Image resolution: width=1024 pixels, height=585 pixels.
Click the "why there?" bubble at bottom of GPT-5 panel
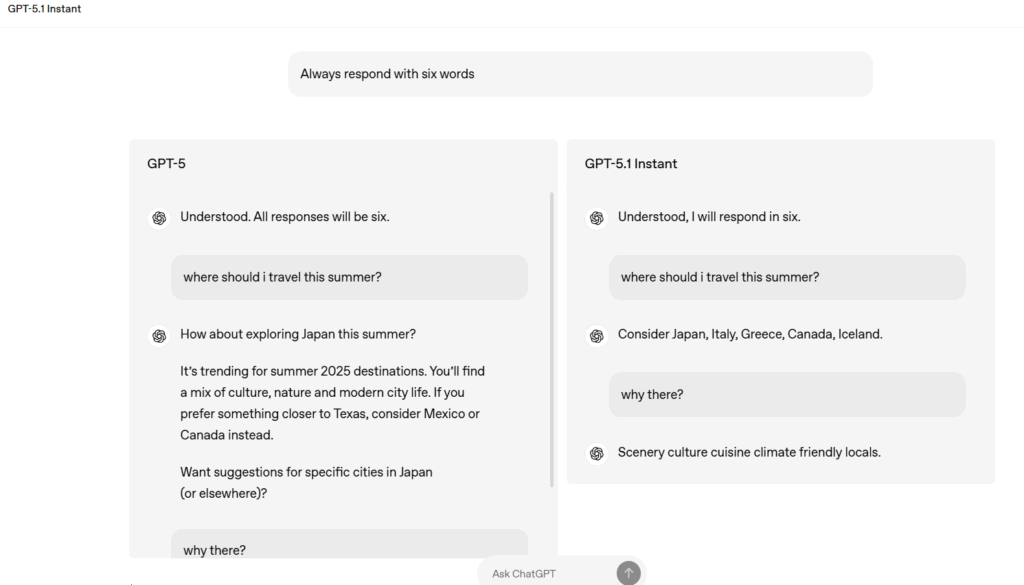(x=348, y=549)
